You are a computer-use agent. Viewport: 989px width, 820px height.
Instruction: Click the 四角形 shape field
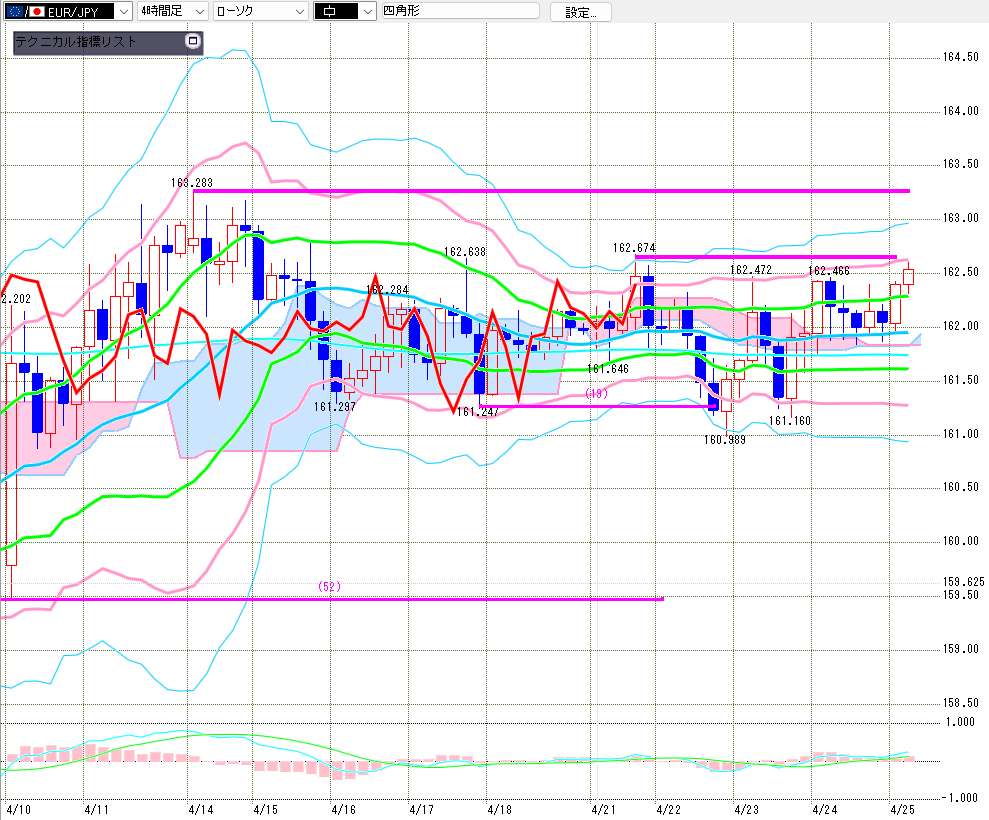(460, 11)
